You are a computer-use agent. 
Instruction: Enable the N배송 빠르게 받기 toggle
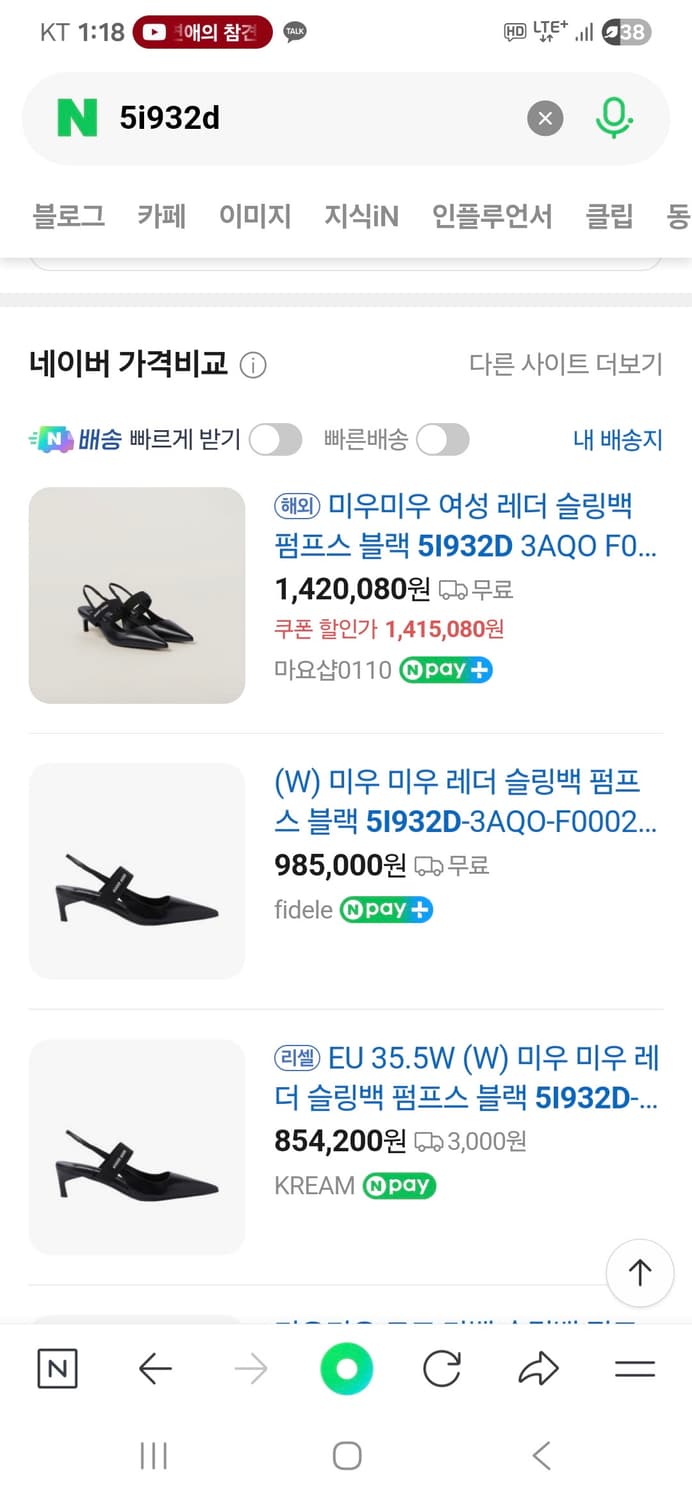point(275,440)
